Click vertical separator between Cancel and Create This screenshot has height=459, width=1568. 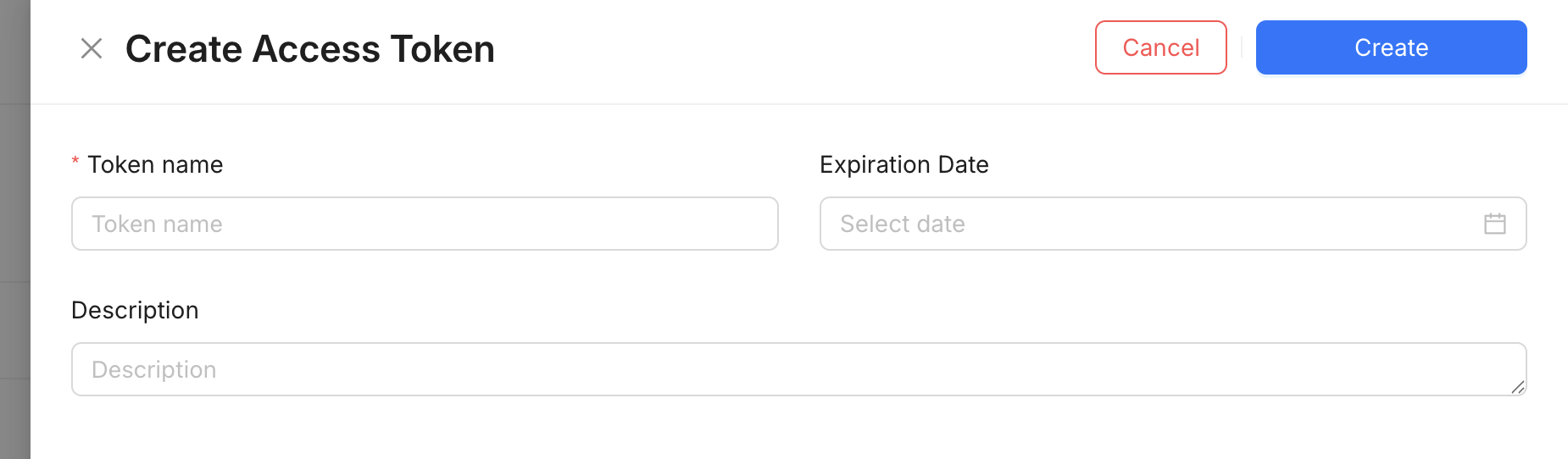[x=1242, y=47]
